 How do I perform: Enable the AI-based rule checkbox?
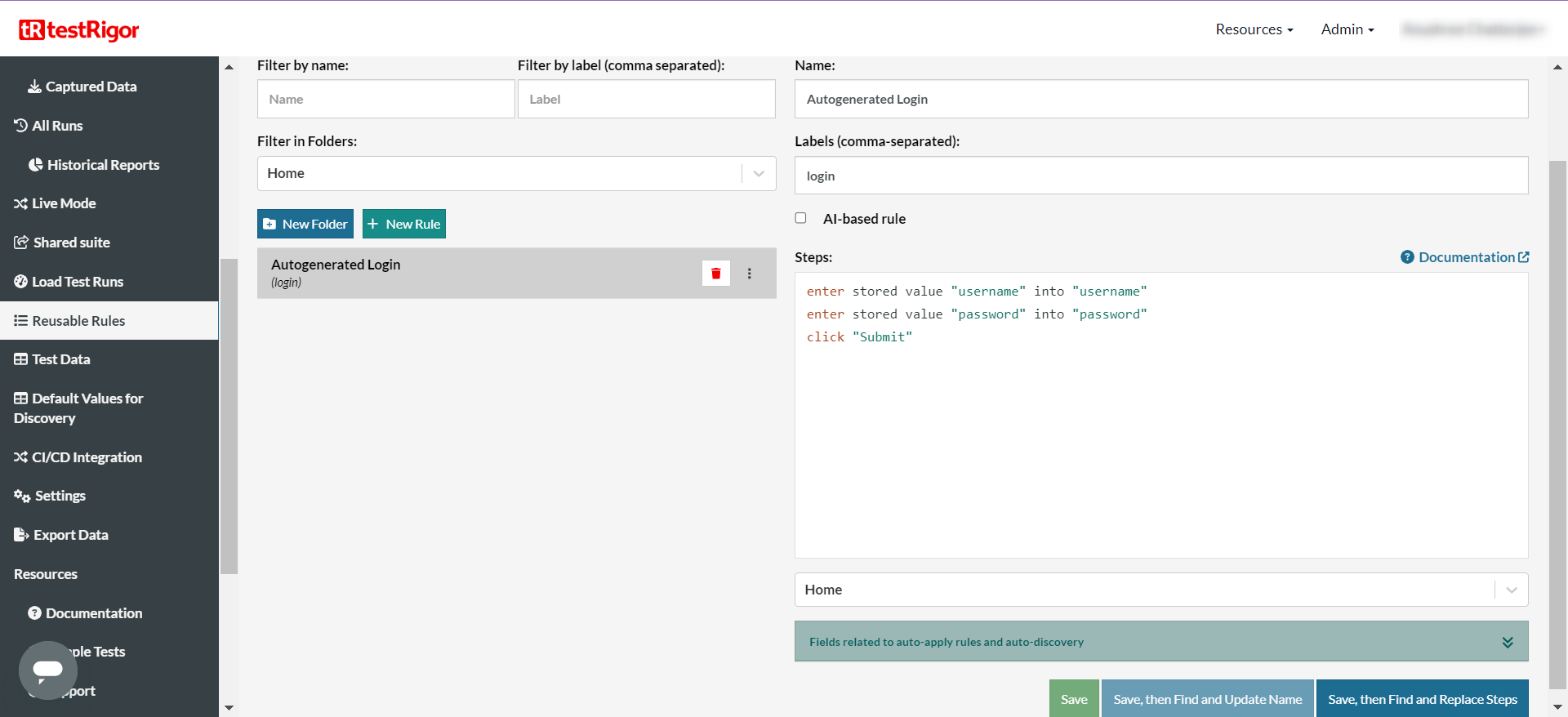pos(800,218)
